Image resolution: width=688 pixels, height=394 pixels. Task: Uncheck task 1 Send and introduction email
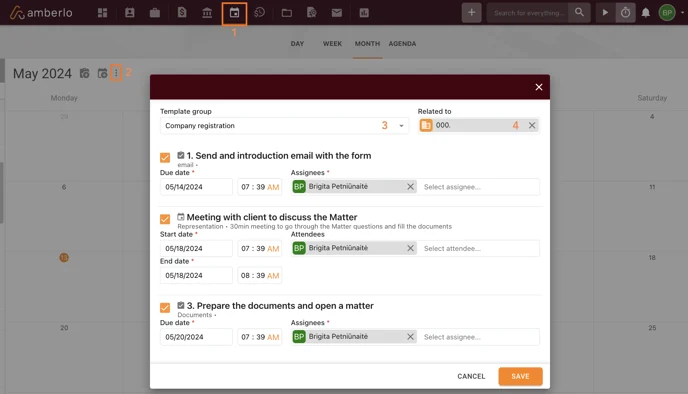coord(165,158)
